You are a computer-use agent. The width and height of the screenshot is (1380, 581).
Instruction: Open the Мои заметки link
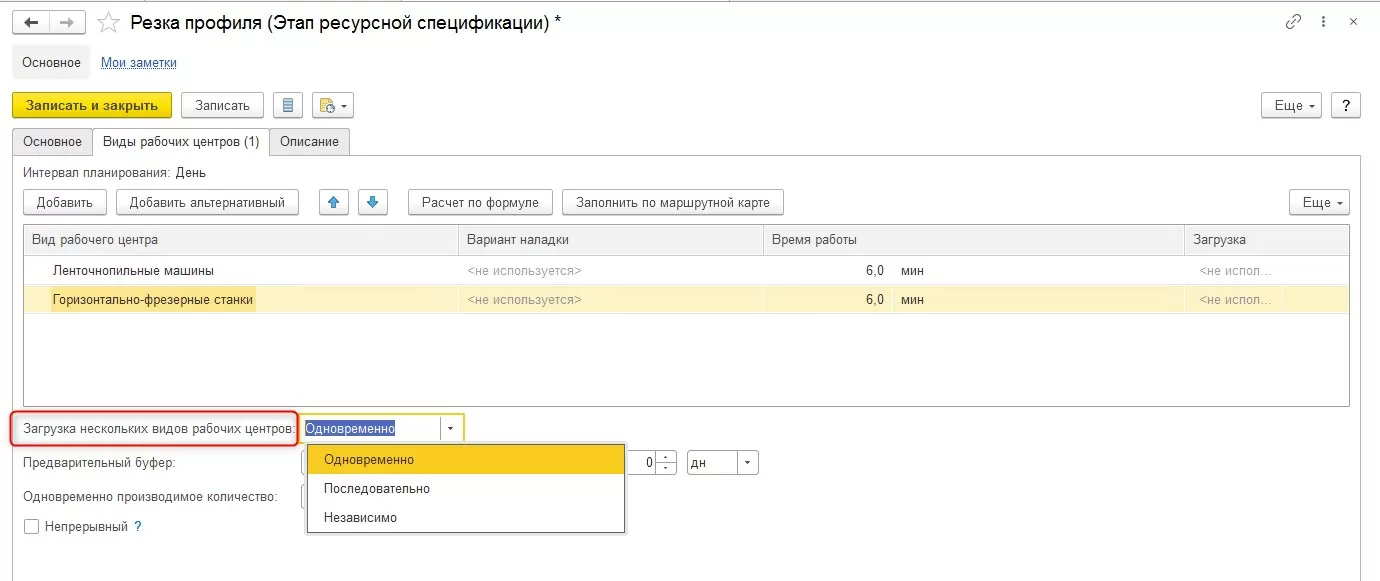(x=139, y=62)
